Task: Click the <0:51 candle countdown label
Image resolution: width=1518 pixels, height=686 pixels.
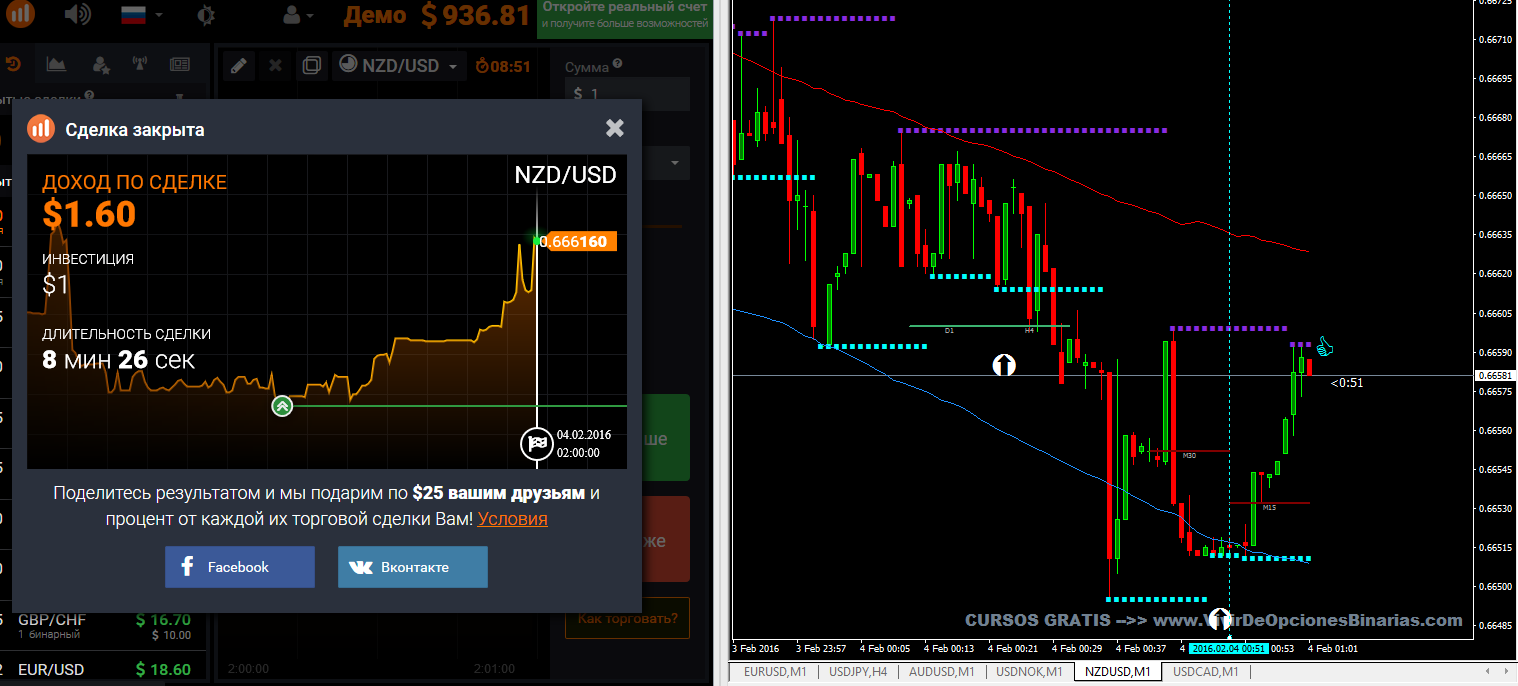Action: tap(1347, 382)
